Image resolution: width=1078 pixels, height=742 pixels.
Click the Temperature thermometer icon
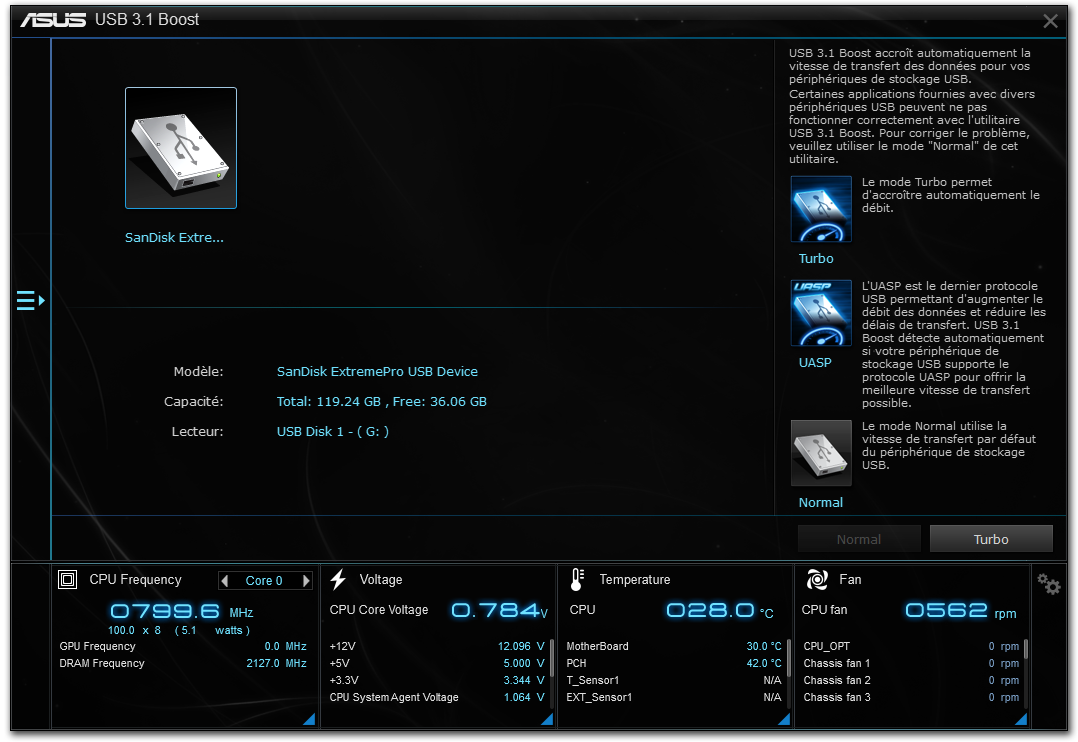(x=577, y=579)
